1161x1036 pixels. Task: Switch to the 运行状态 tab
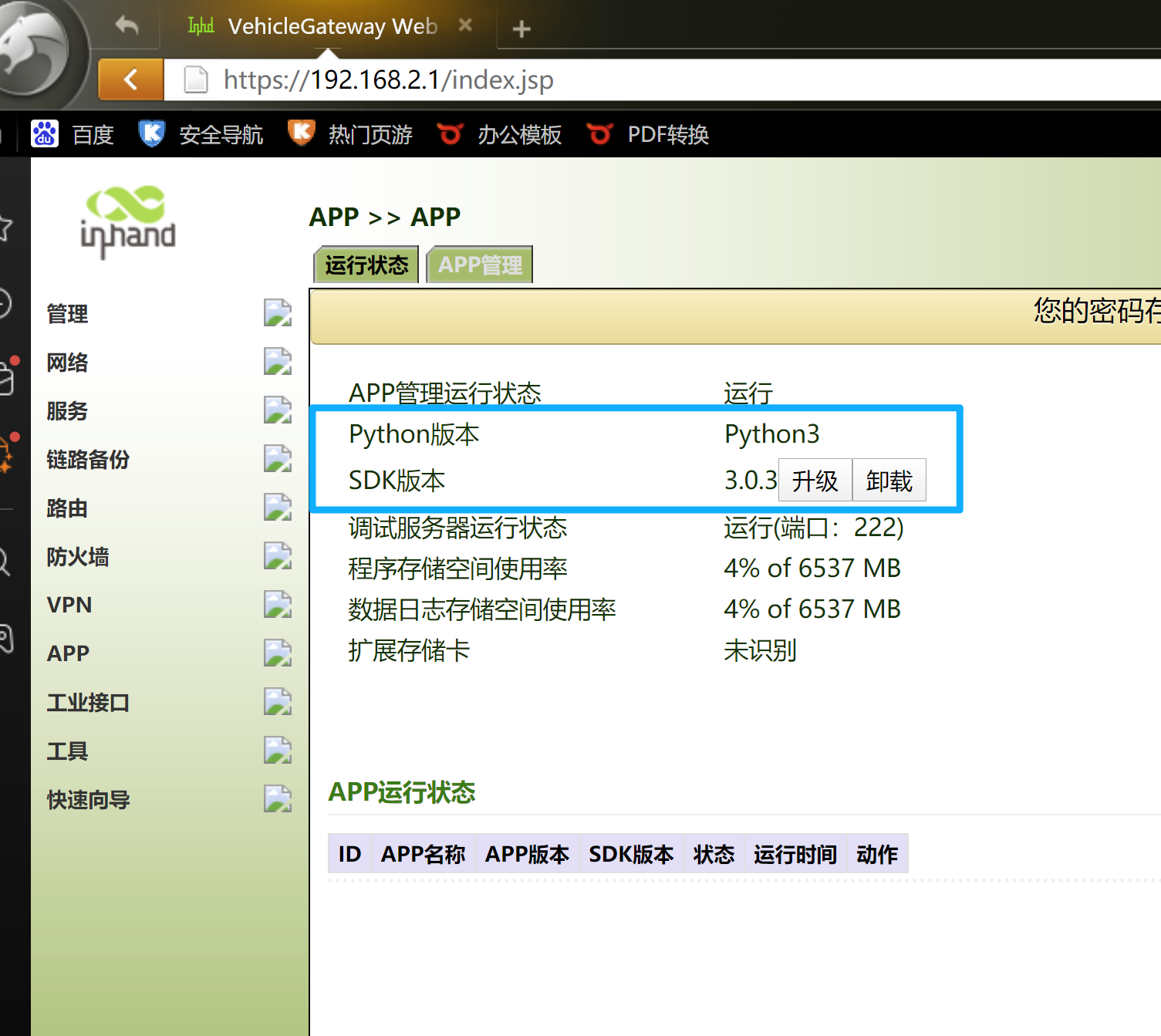point(366,265)
